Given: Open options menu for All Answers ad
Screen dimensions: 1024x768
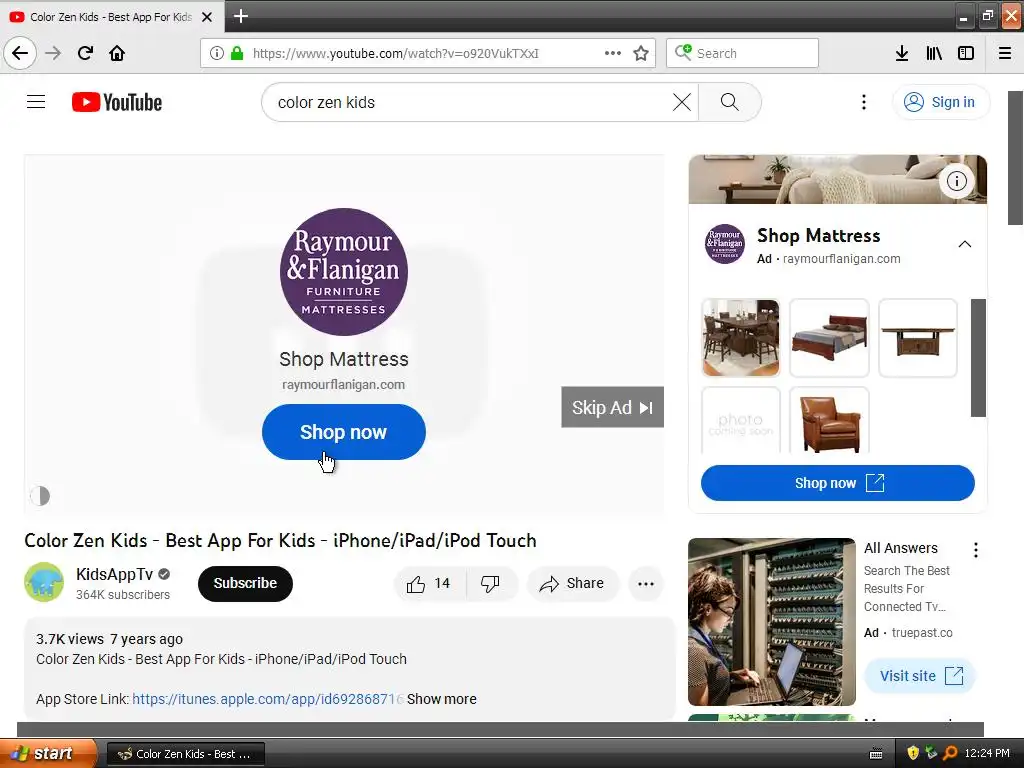Looking at the screenshot, I should pos(976,550).
